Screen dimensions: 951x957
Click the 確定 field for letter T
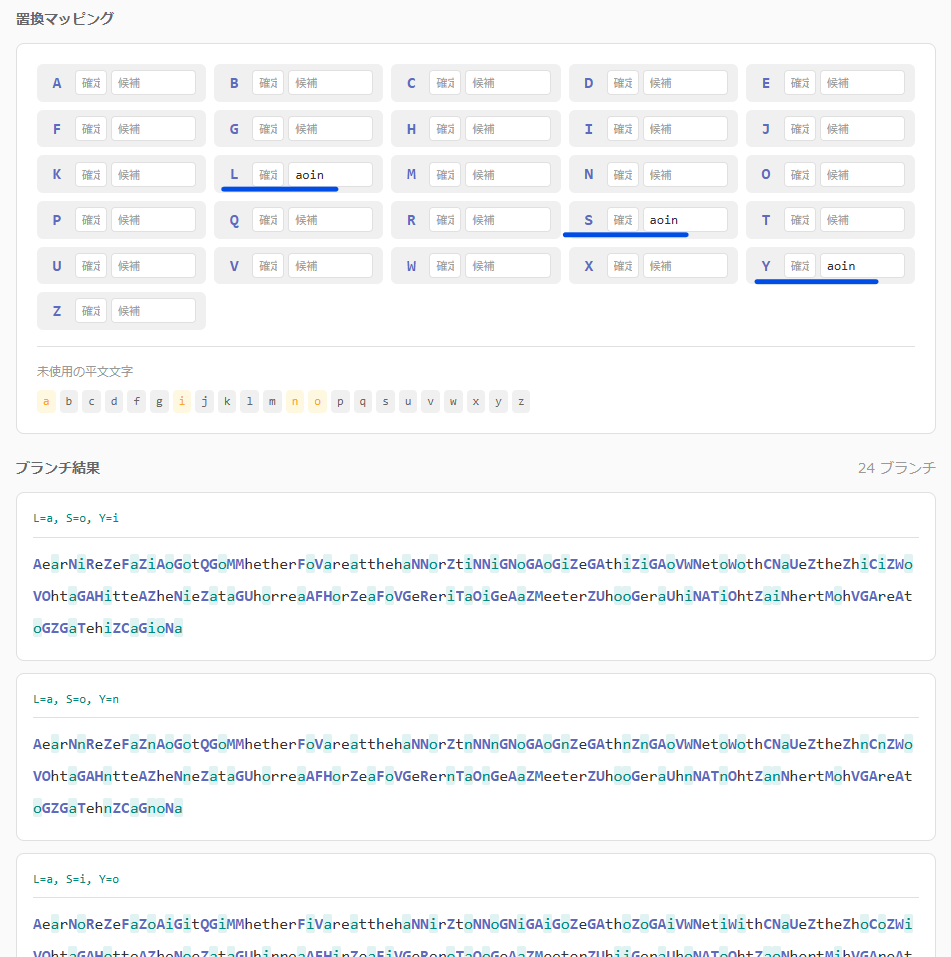[800, 220]
